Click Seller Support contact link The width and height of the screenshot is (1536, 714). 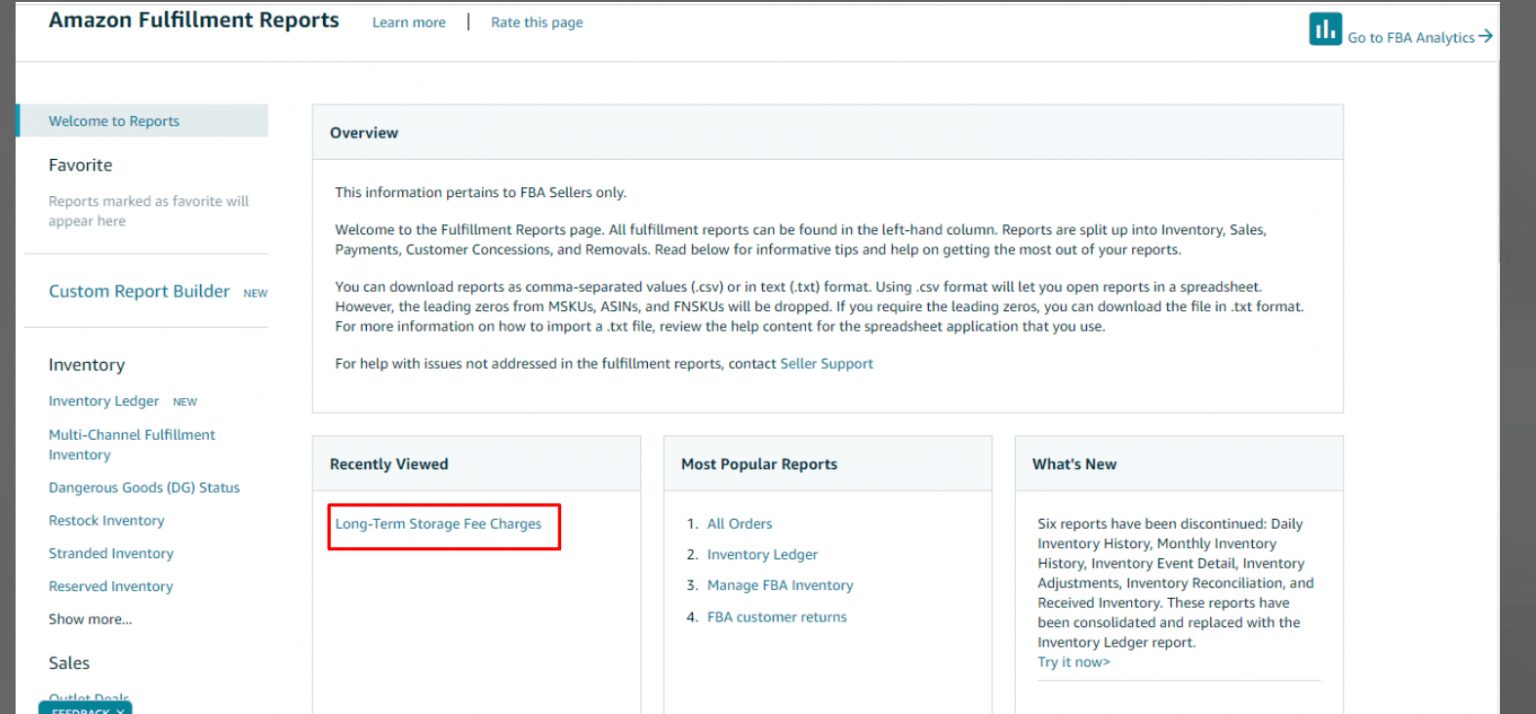(826, 364)
